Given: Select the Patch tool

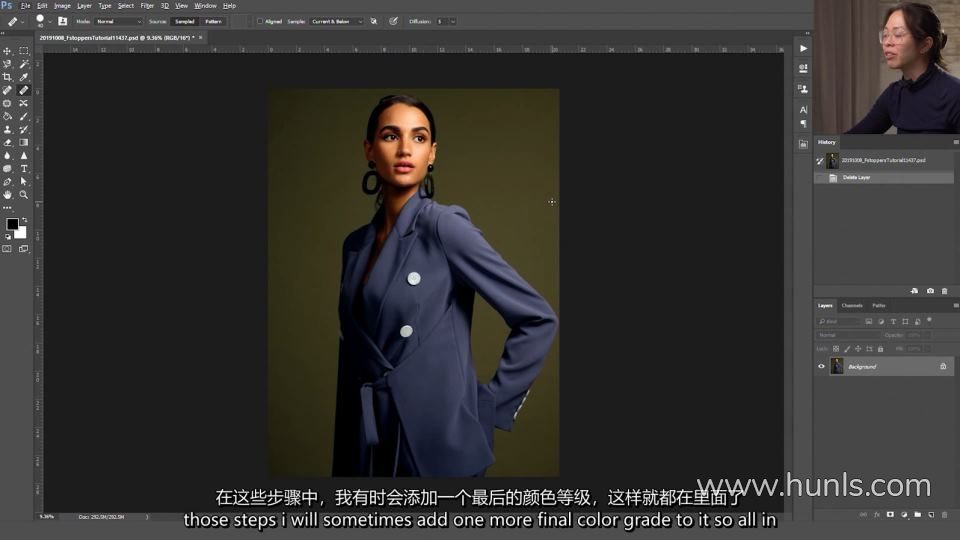Looking at the screenshot, I should coord(7,103).
